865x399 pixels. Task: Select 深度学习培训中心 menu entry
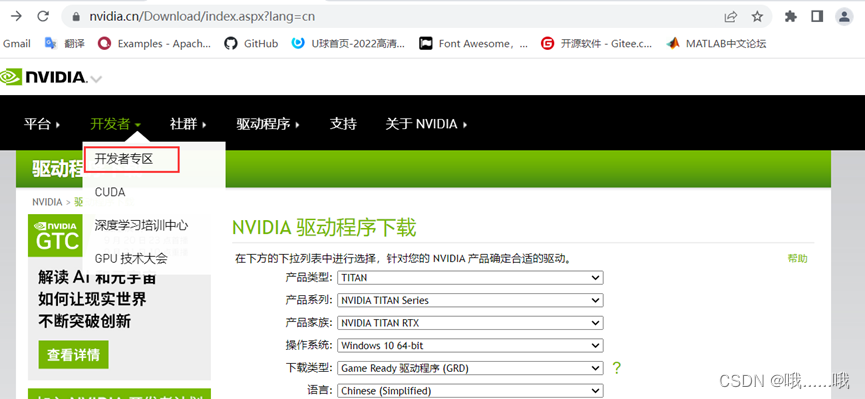pyautogui.click(x=141, y=225)
